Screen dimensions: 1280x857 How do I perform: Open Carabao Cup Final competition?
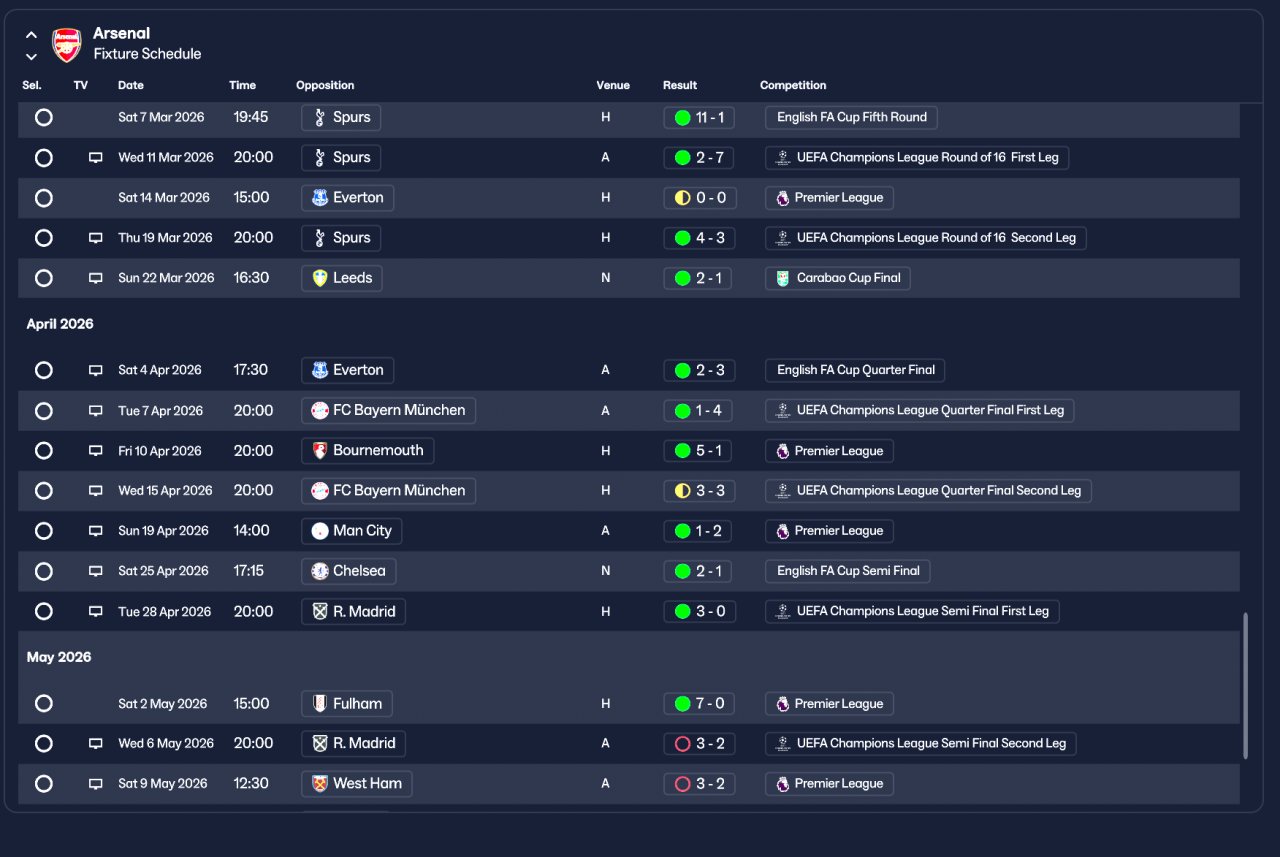tap(838, 278)
